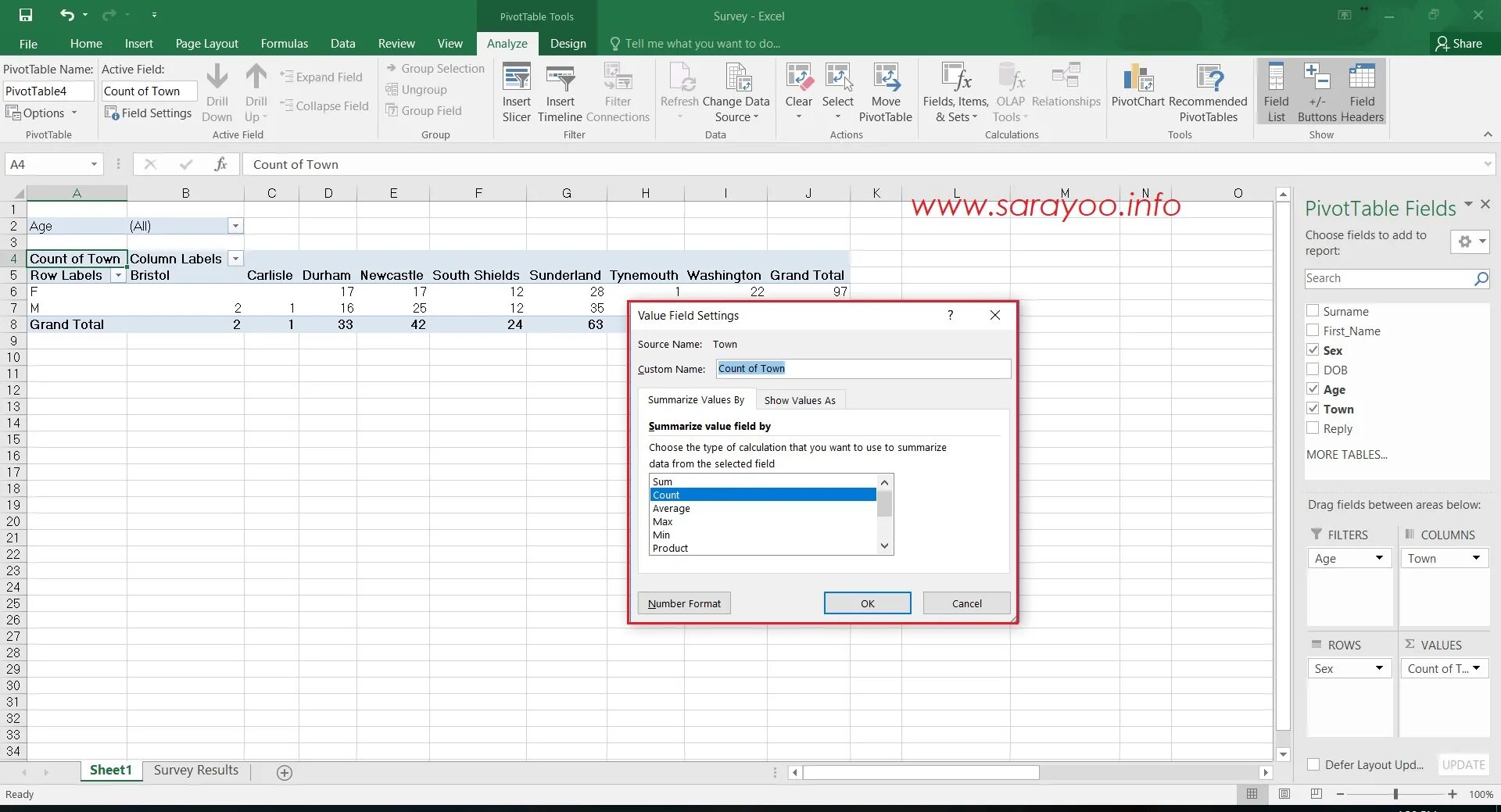This screenshot has height=812, width=1501.
Task: Click OK in Value Field Settings
Action: (867, 603)
